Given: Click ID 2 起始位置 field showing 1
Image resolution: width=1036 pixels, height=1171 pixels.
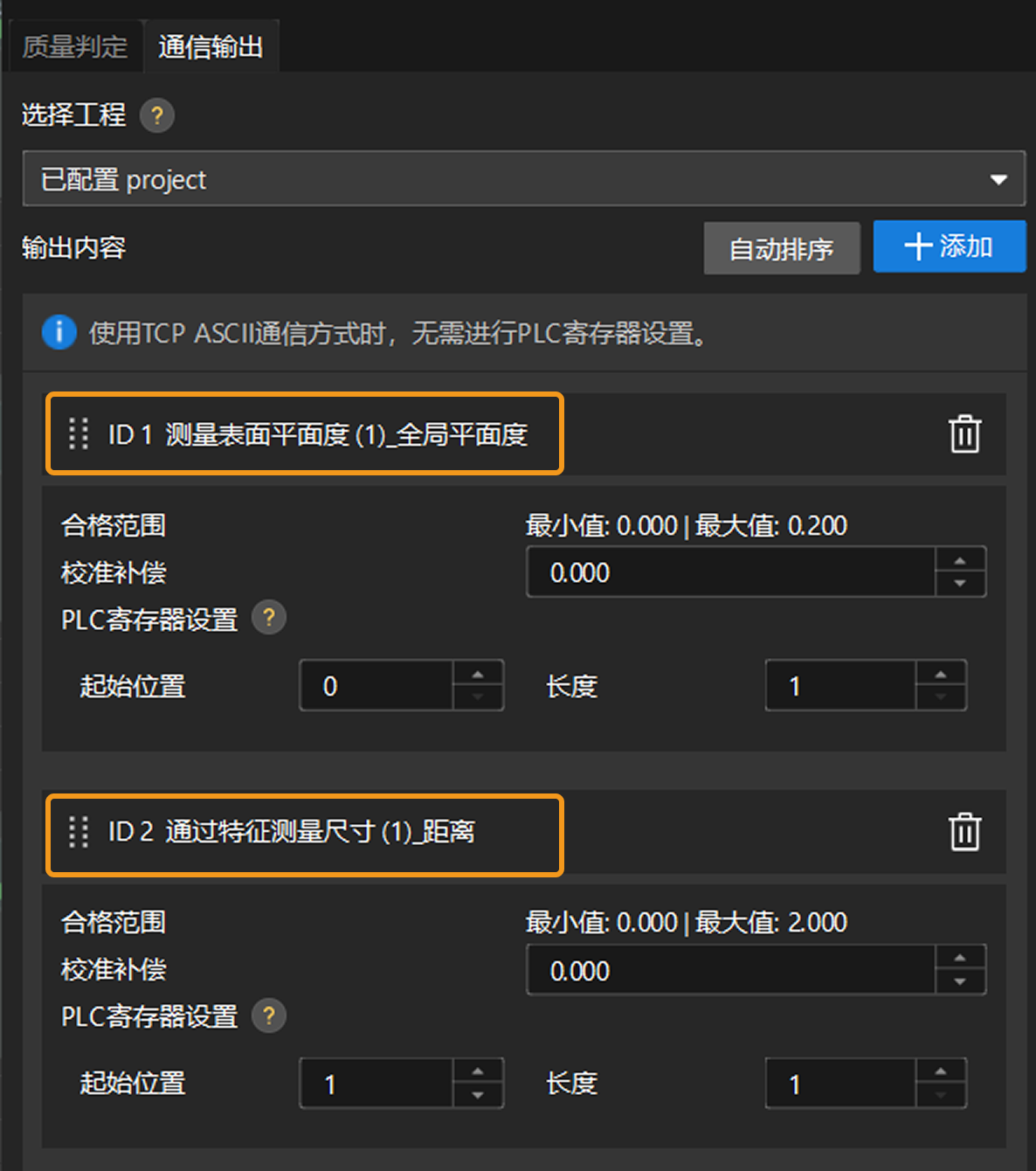Looking at the screenshot, I should pos(376,1084).
